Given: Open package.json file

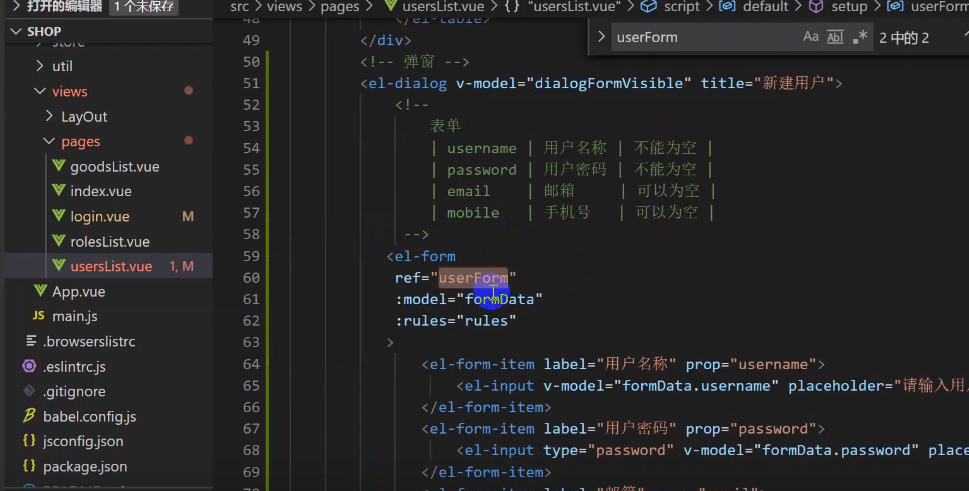Looking at the screenshot, I should pyautogui.click(x=85, y=467).
